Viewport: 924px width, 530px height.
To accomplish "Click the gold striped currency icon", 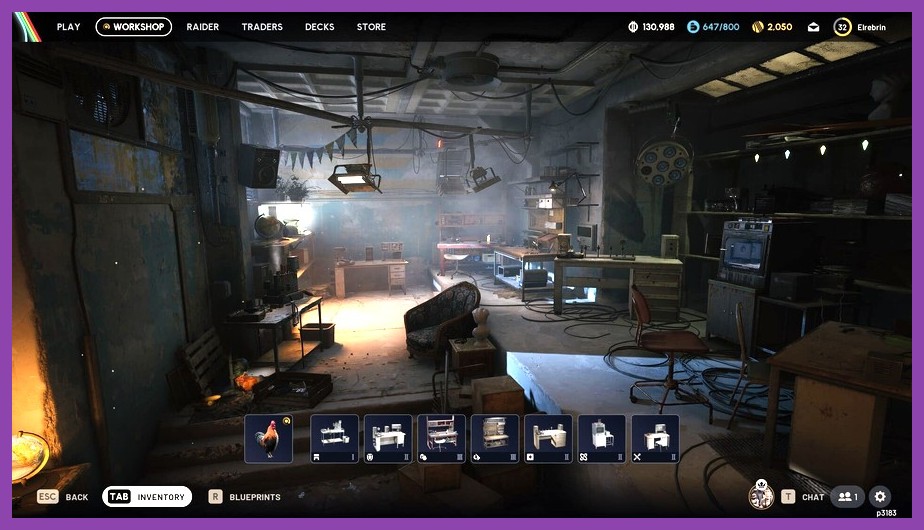I will pyautogui.click(x=758, y=27).
